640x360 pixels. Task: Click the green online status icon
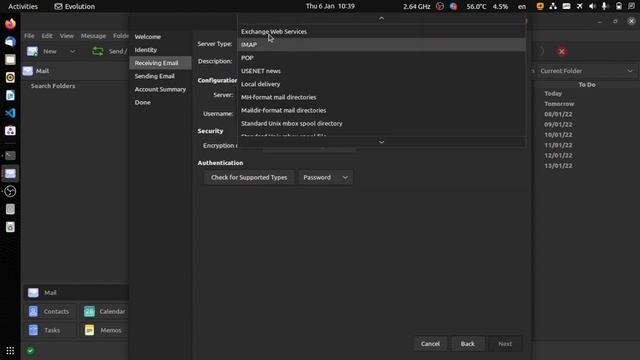pyautogui.click(x=31, y=350)
